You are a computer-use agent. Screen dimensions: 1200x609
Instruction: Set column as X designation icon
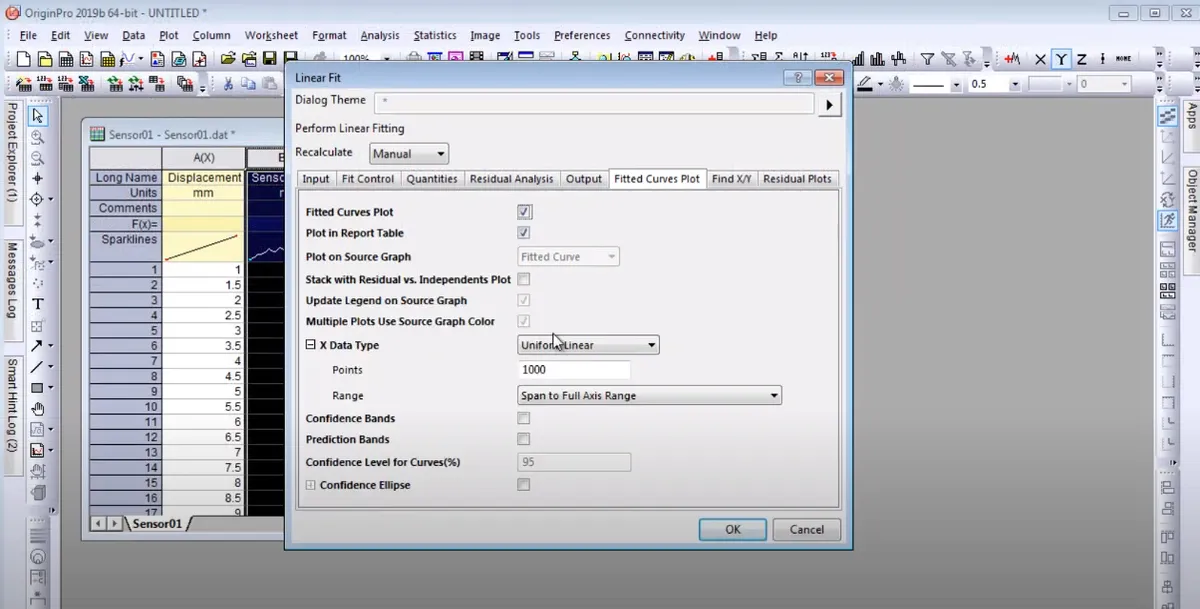click(x=1041, y=60)
